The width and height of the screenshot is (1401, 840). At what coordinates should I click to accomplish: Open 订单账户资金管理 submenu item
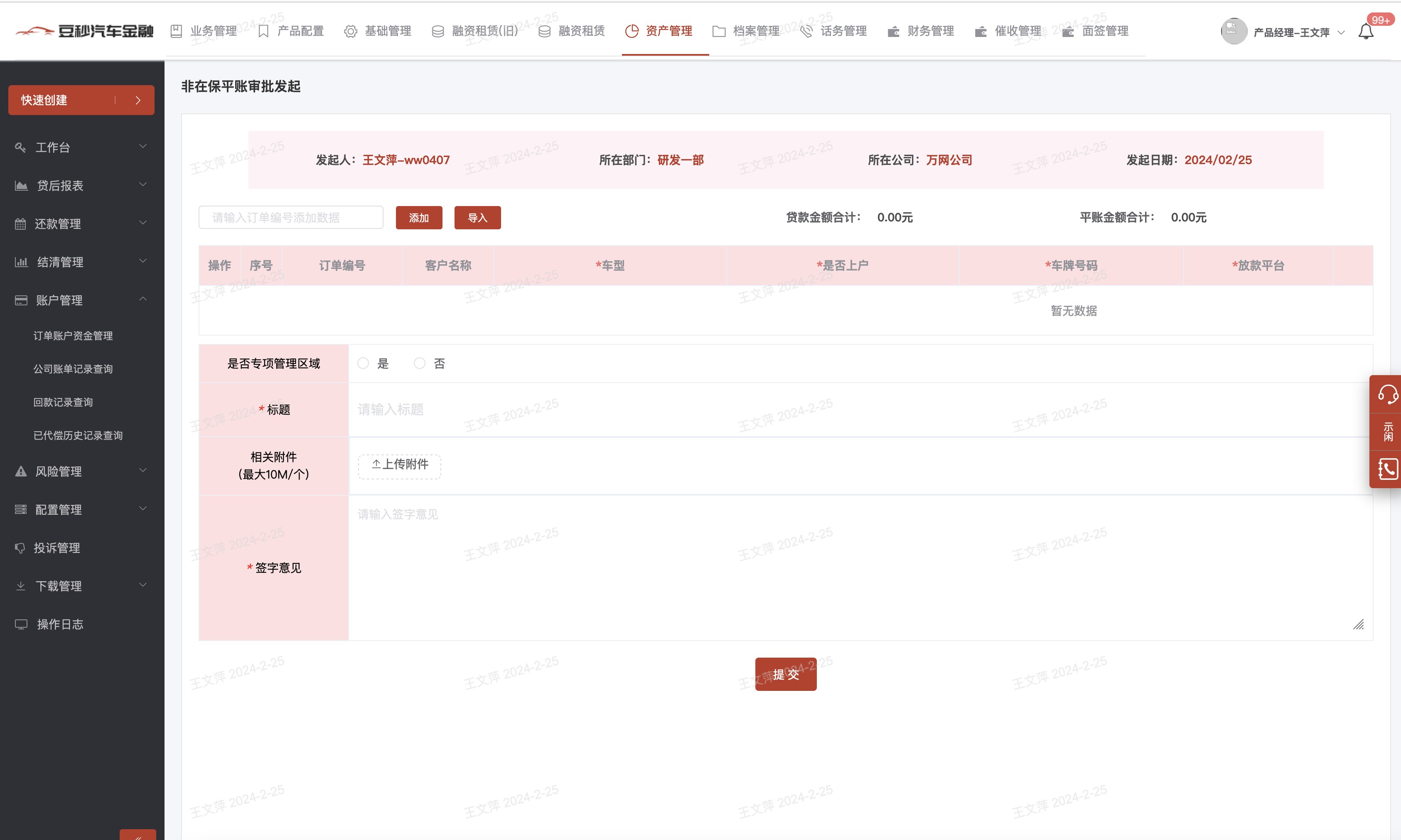[73, 336]
